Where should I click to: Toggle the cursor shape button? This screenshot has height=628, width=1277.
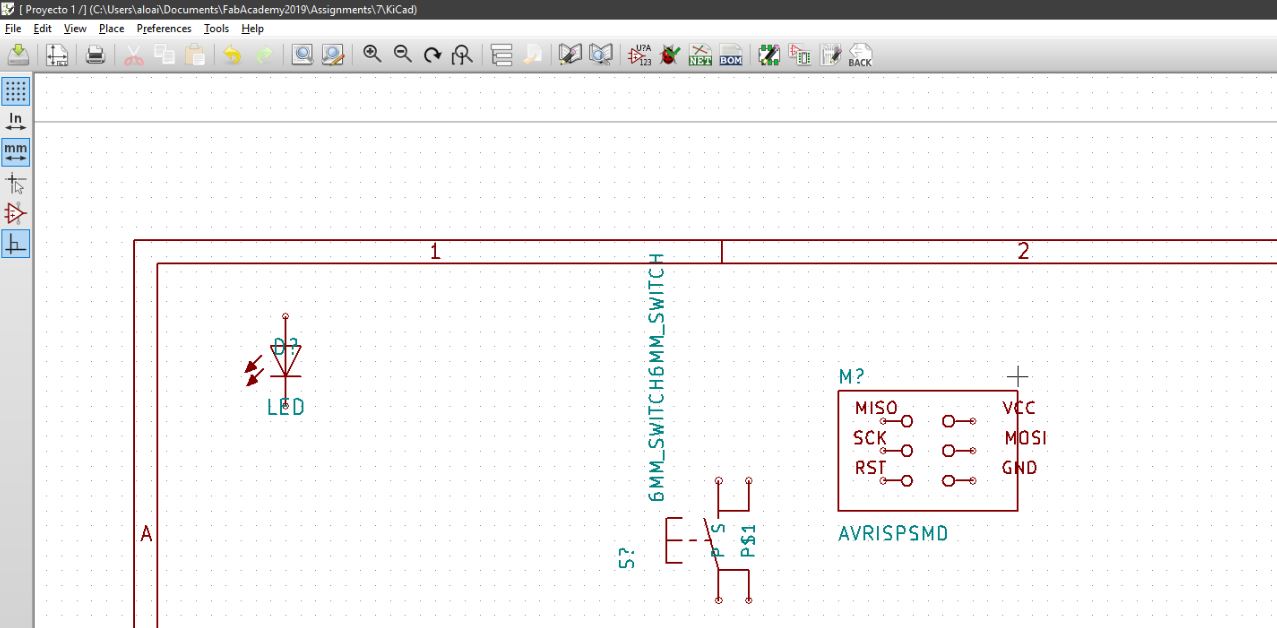(x=15, y=183)
